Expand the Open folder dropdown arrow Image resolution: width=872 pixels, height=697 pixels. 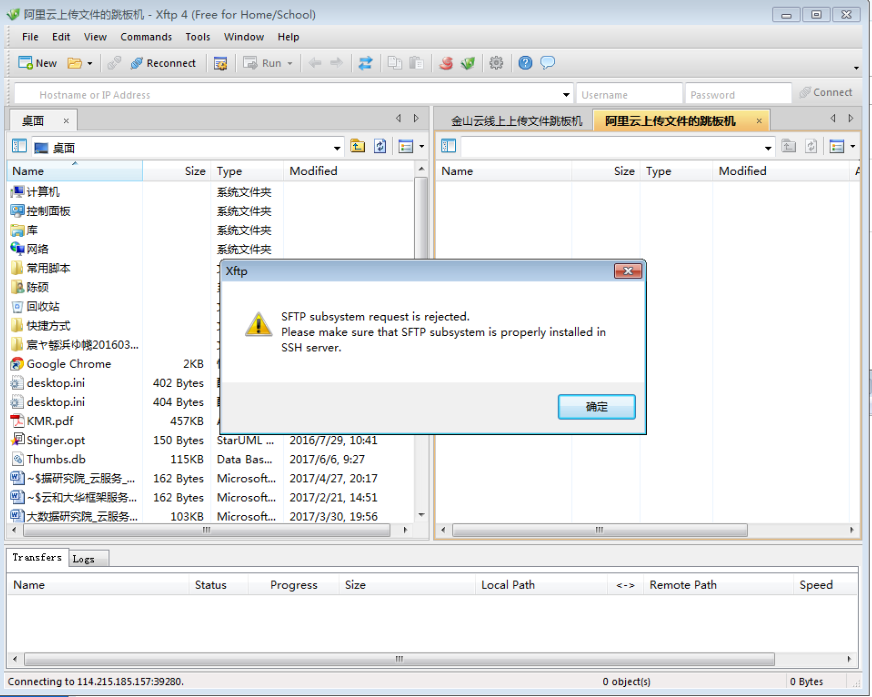[x=90, y=63]
